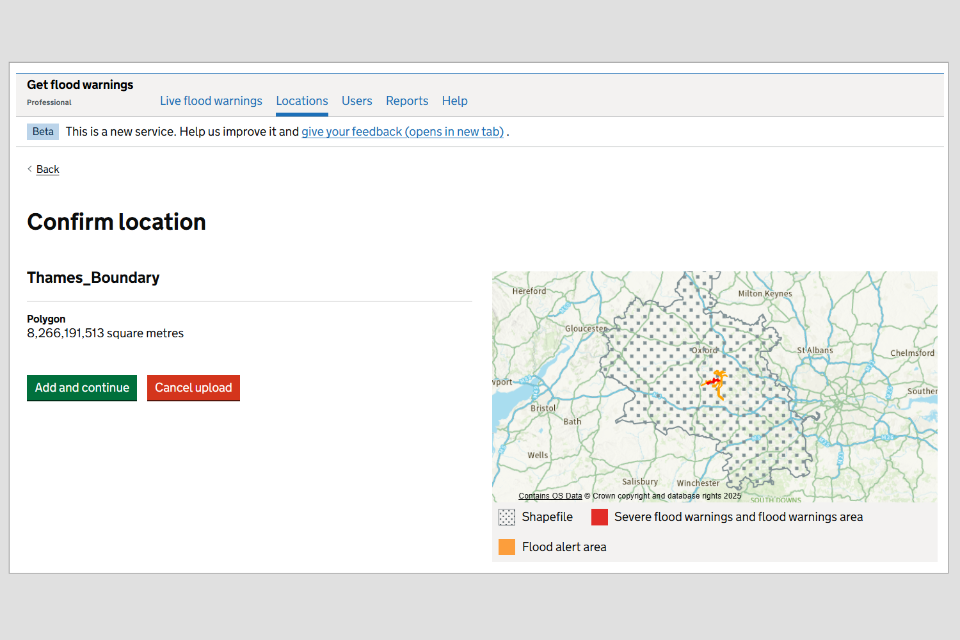960x640 pixels.
Task: Switch to the Locations tab
Action: click(302, 101)
